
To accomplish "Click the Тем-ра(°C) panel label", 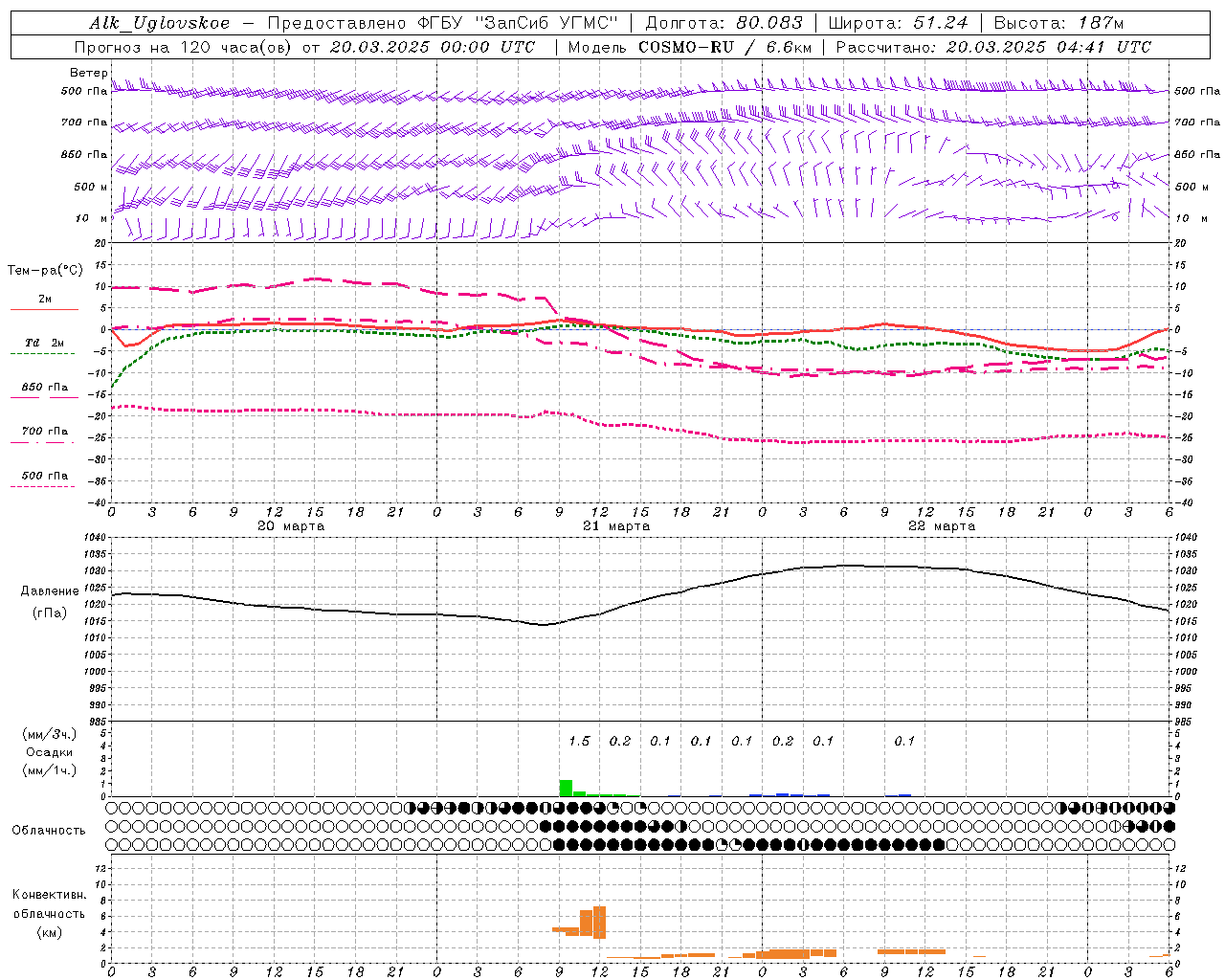I will pos(45,271).
